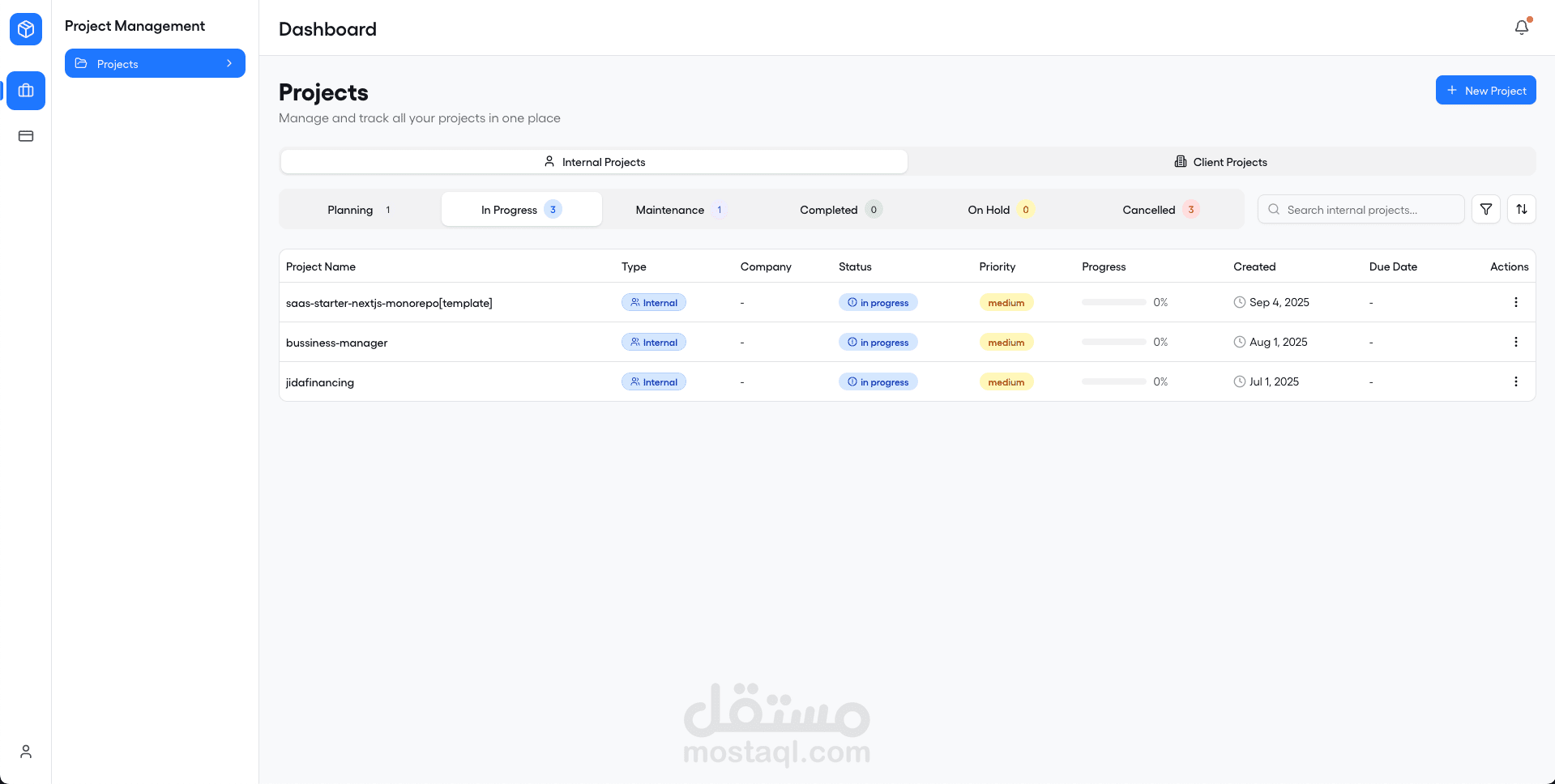Select the On Hold status tab
Viewport: 1555px width, 784px height.
click(x=1001, y=209)
